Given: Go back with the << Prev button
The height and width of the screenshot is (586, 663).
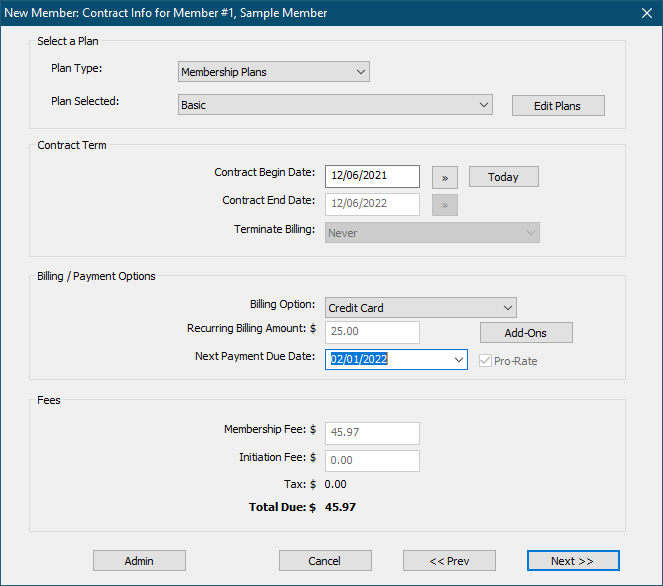Looking at the screenshot, I should [x=449, y=561].
